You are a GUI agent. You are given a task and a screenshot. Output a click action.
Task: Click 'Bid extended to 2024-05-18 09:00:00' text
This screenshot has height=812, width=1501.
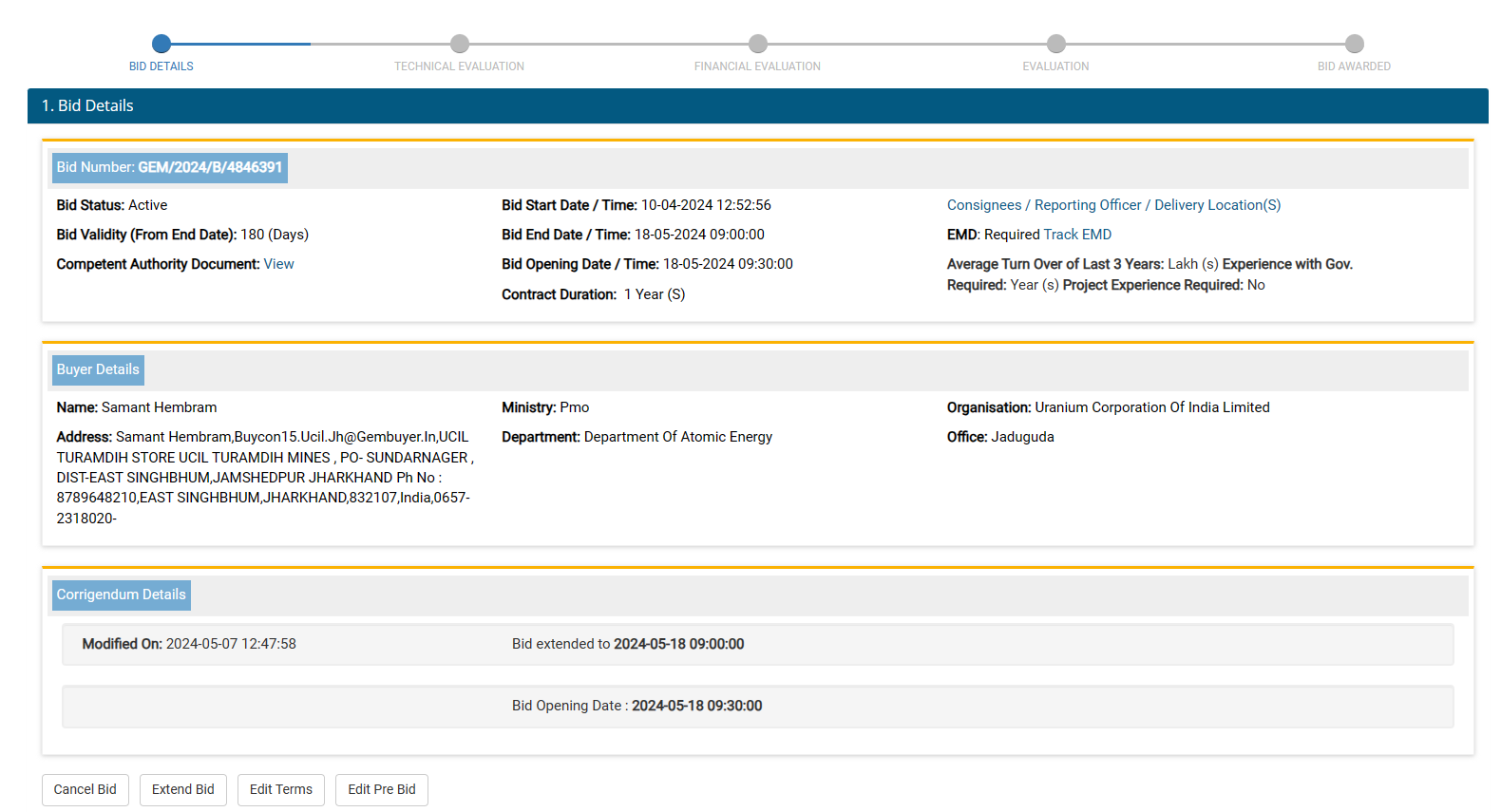pyautogui.click(x=628, y=644)
